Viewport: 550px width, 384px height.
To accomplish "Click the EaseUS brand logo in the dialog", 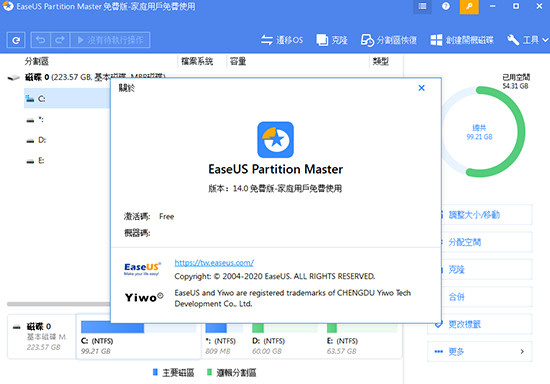I will pos(142,269).
